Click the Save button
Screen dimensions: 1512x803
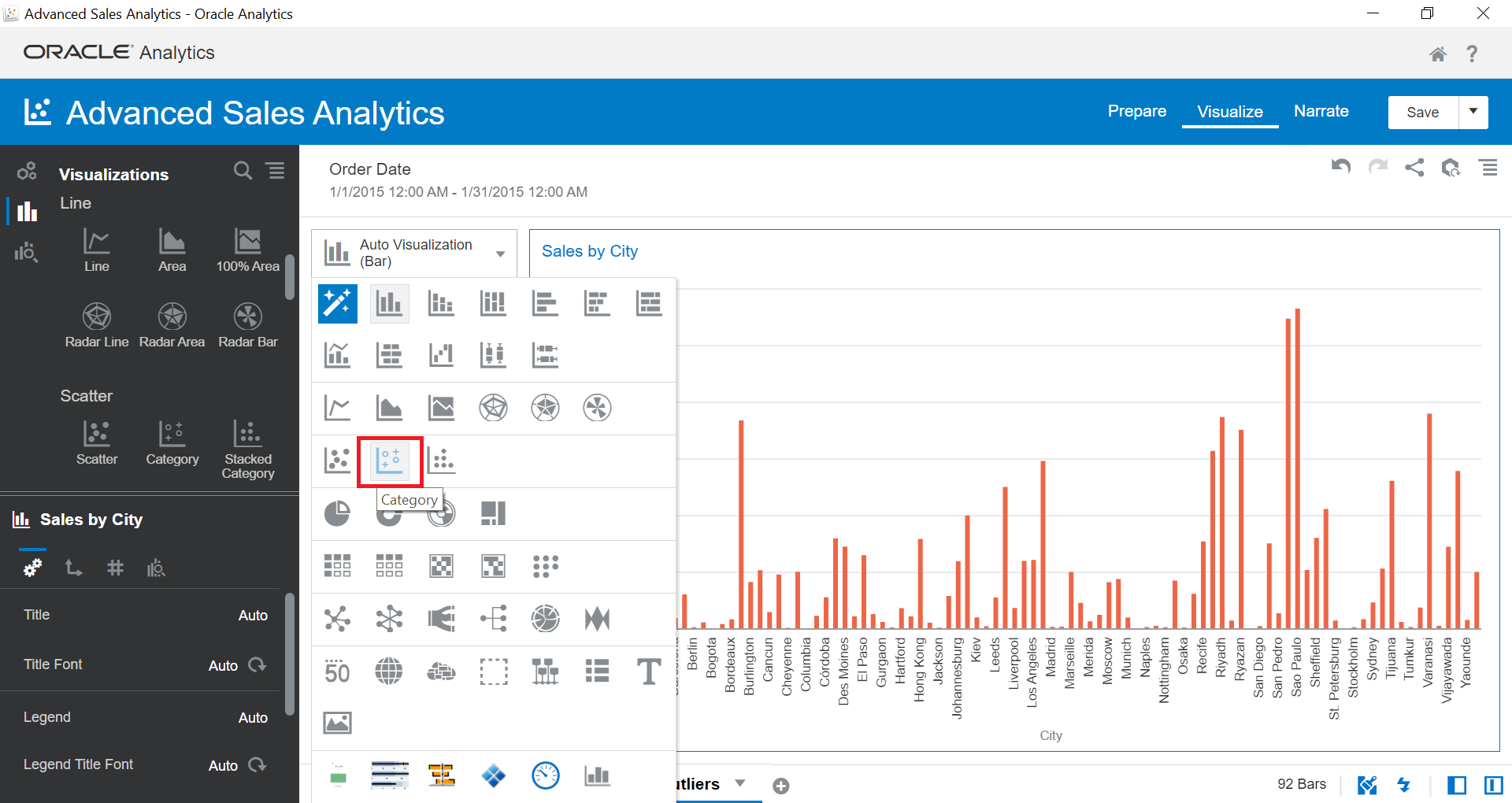point(1422,112)
